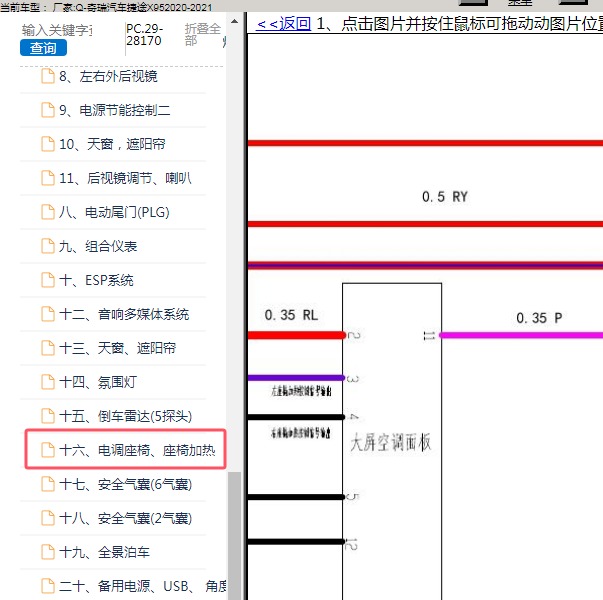Screen dimensions: 603x600
Task: Click document icon beside 10、天窗，遮阳帘
Action: click(x=48, y=144)
